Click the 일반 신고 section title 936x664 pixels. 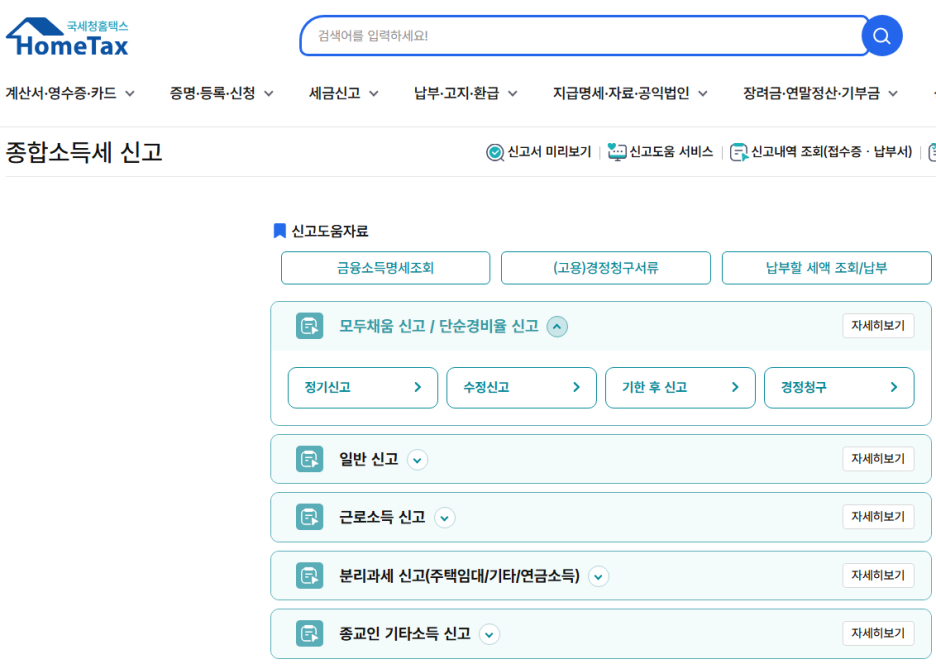368,459
